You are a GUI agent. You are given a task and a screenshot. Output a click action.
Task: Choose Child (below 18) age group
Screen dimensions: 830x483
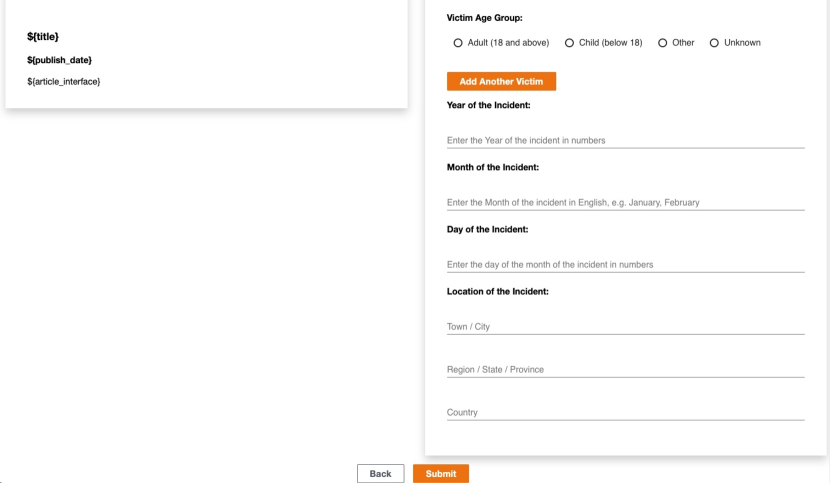570,43
